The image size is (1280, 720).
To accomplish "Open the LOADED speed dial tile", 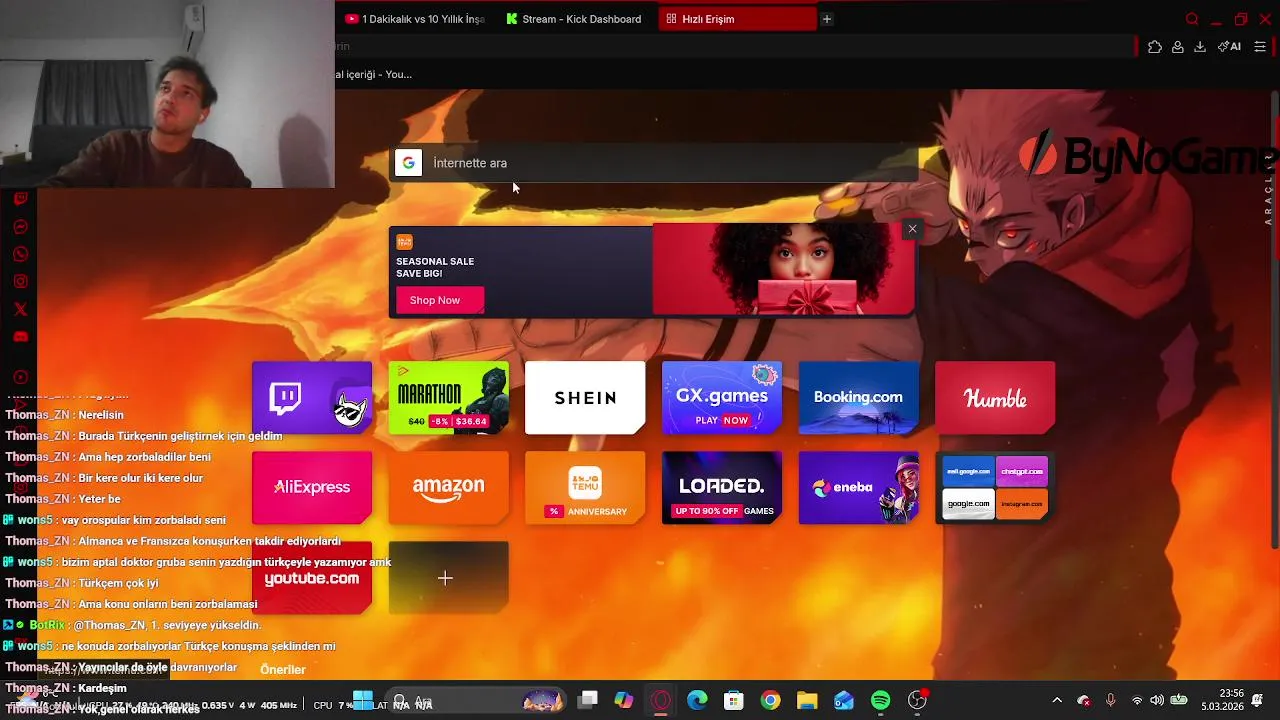I will 722,488.
